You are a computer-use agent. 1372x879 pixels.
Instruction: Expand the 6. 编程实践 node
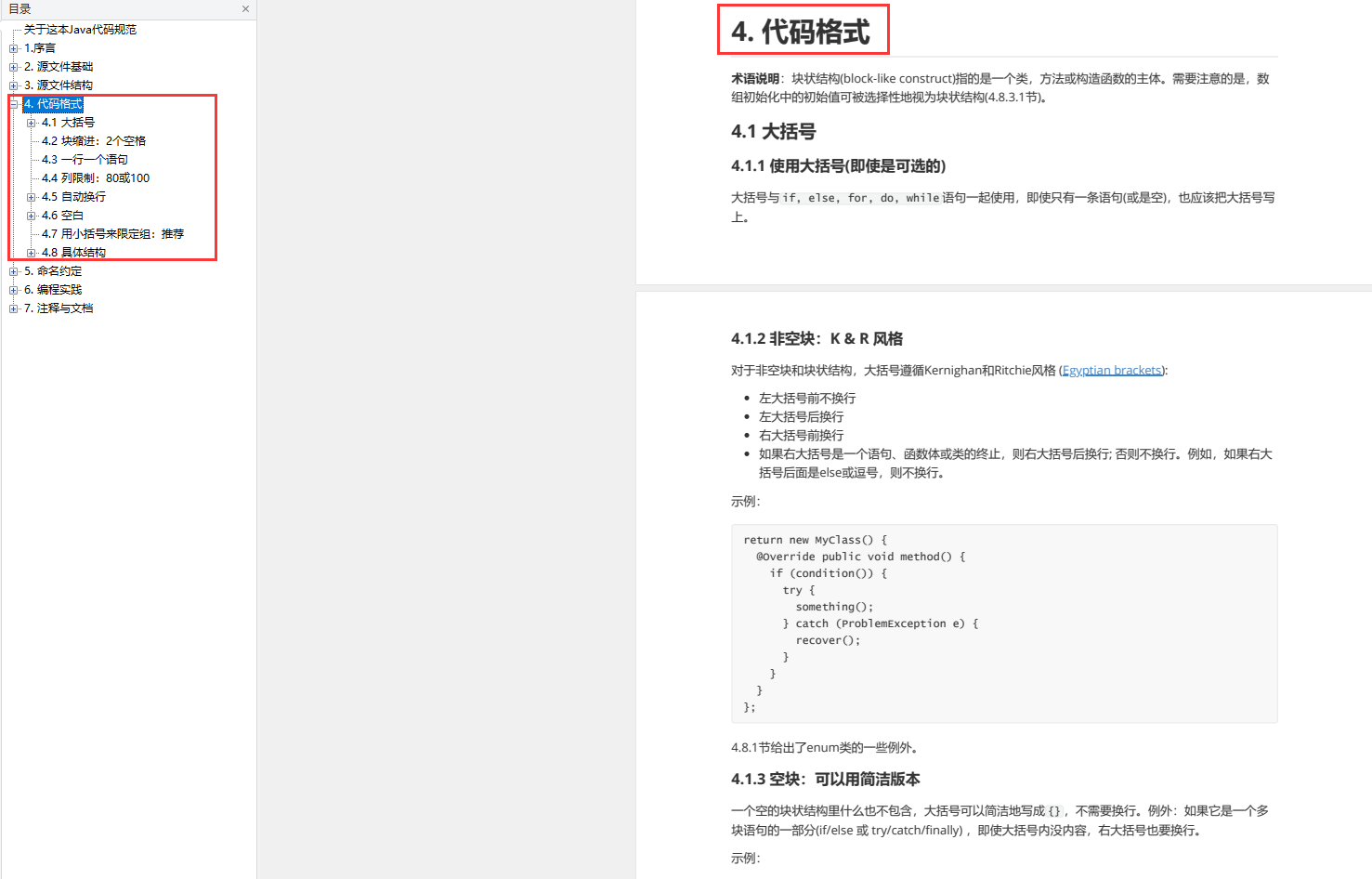pyautogui.click(x=13, y=290)
